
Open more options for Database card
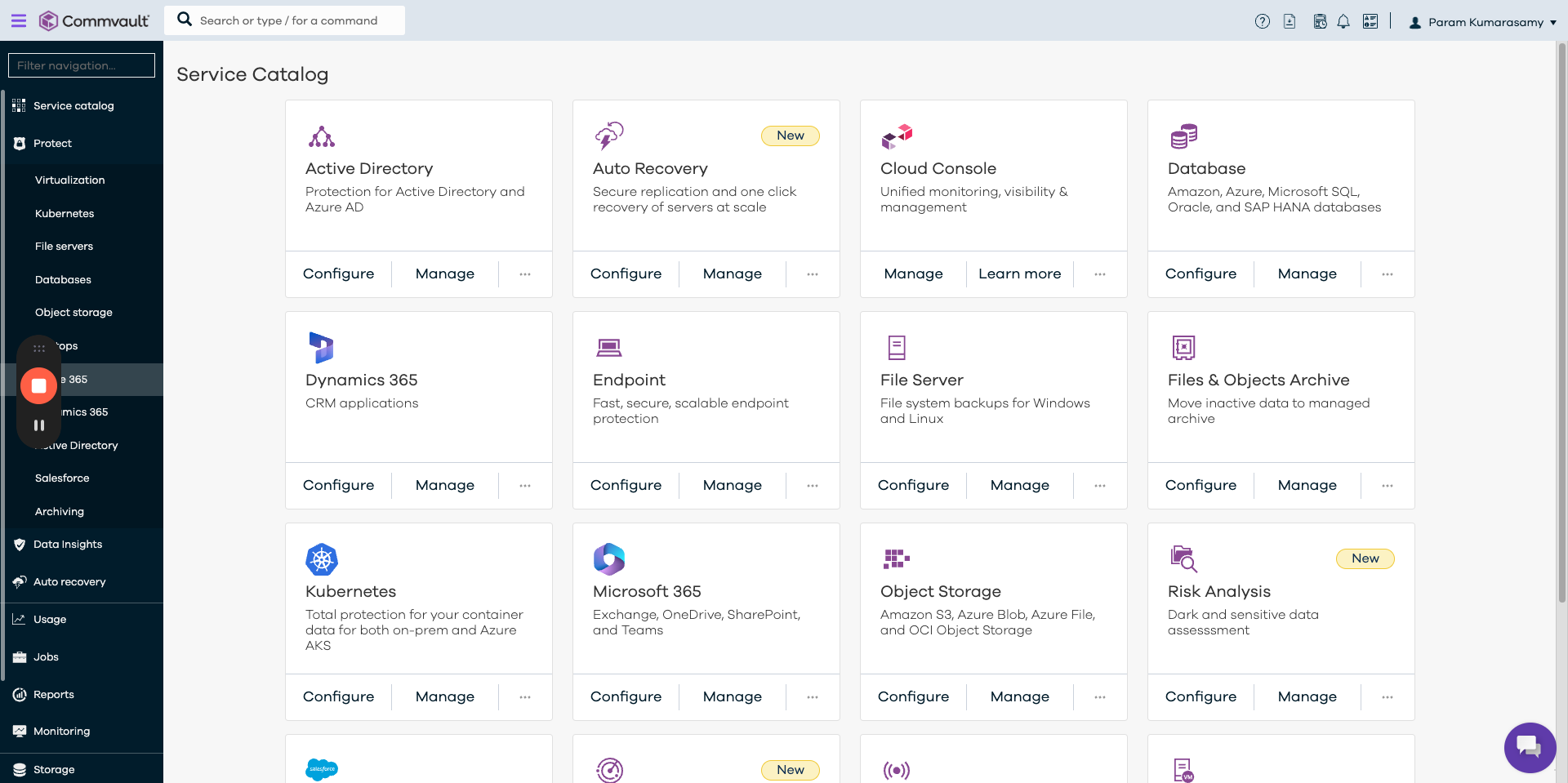[1388, 274]
